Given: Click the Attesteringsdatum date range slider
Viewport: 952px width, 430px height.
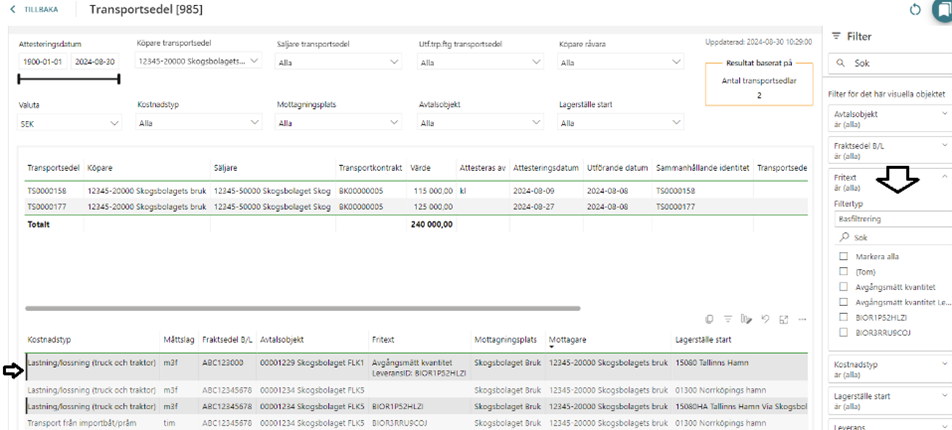Looking at the screenshot, I should (68, 80).
